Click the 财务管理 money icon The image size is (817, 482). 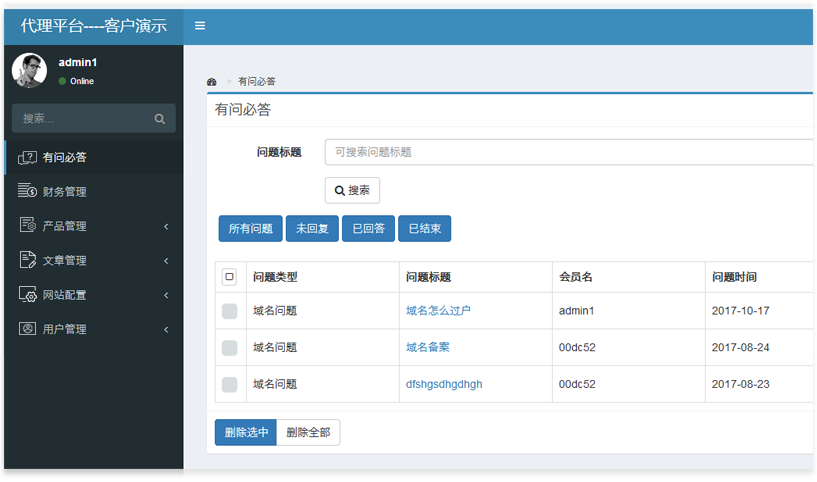[27, 191]
